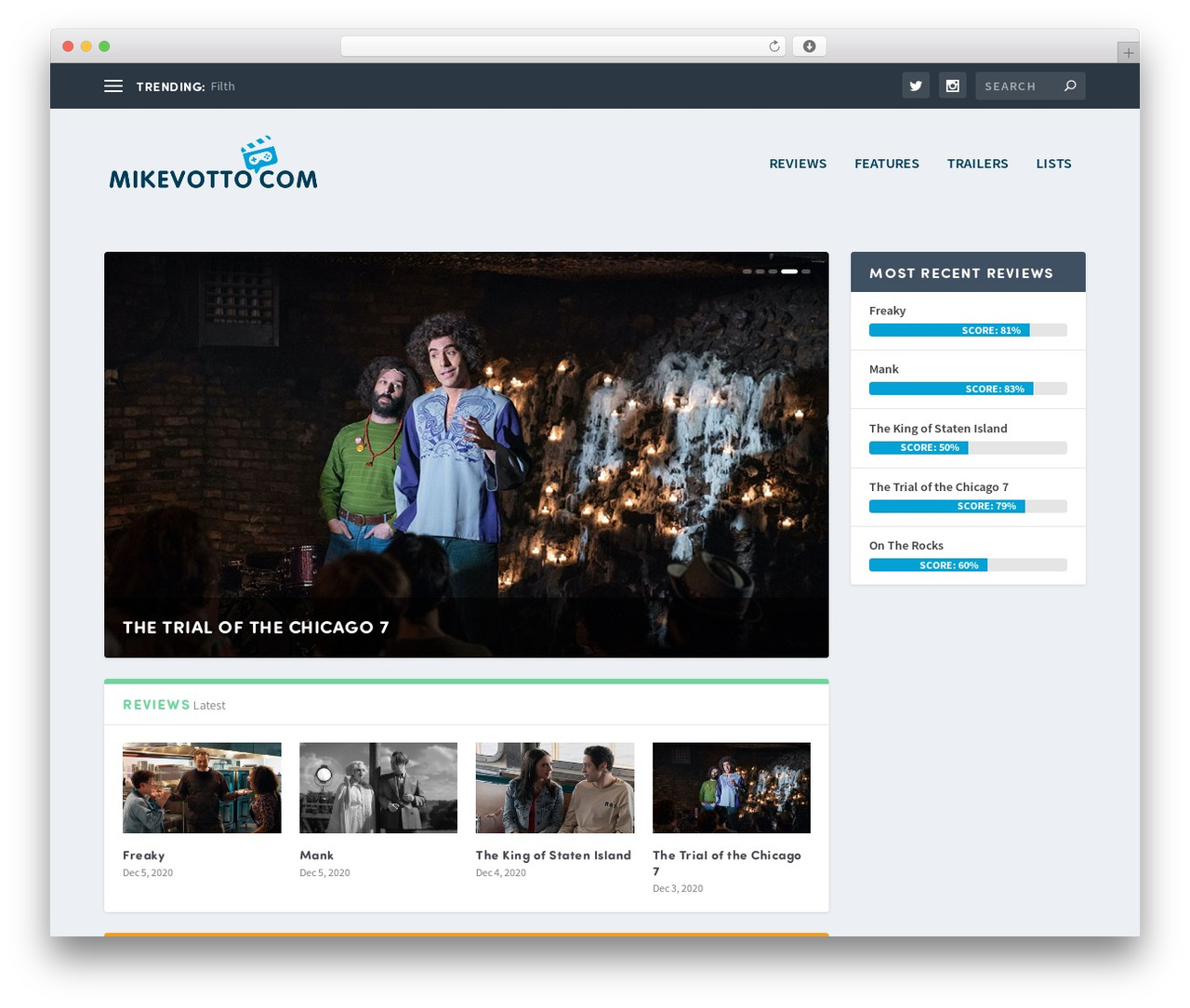Click the browser address bar
Viewport: 1190px width, 1008px height.
pos(562,46)
